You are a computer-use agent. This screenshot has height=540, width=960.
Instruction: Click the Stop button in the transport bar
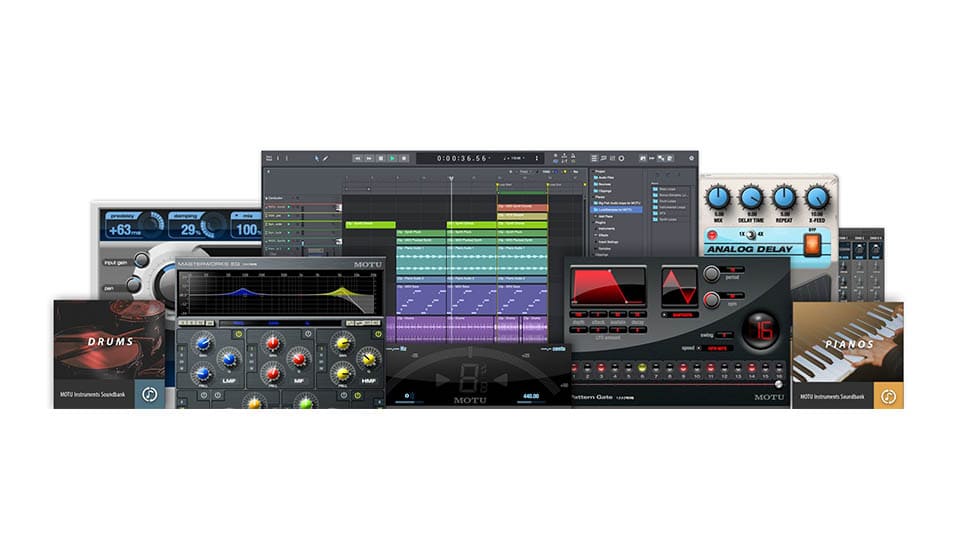click(380, 158)
